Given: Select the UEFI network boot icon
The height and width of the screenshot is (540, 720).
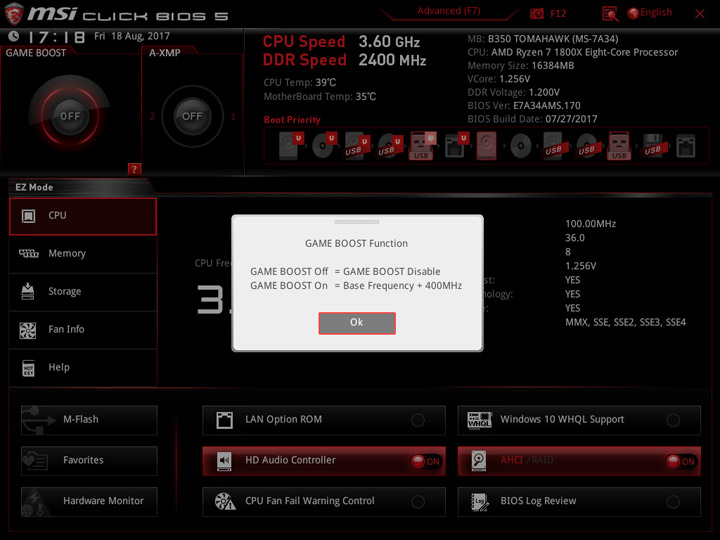Looking at the screenshot, I should point(456,146).
